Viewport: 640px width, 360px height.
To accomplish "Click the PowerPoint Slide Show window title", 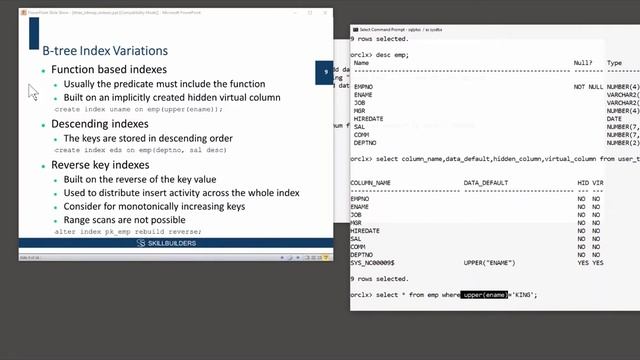I will [114, 13].
